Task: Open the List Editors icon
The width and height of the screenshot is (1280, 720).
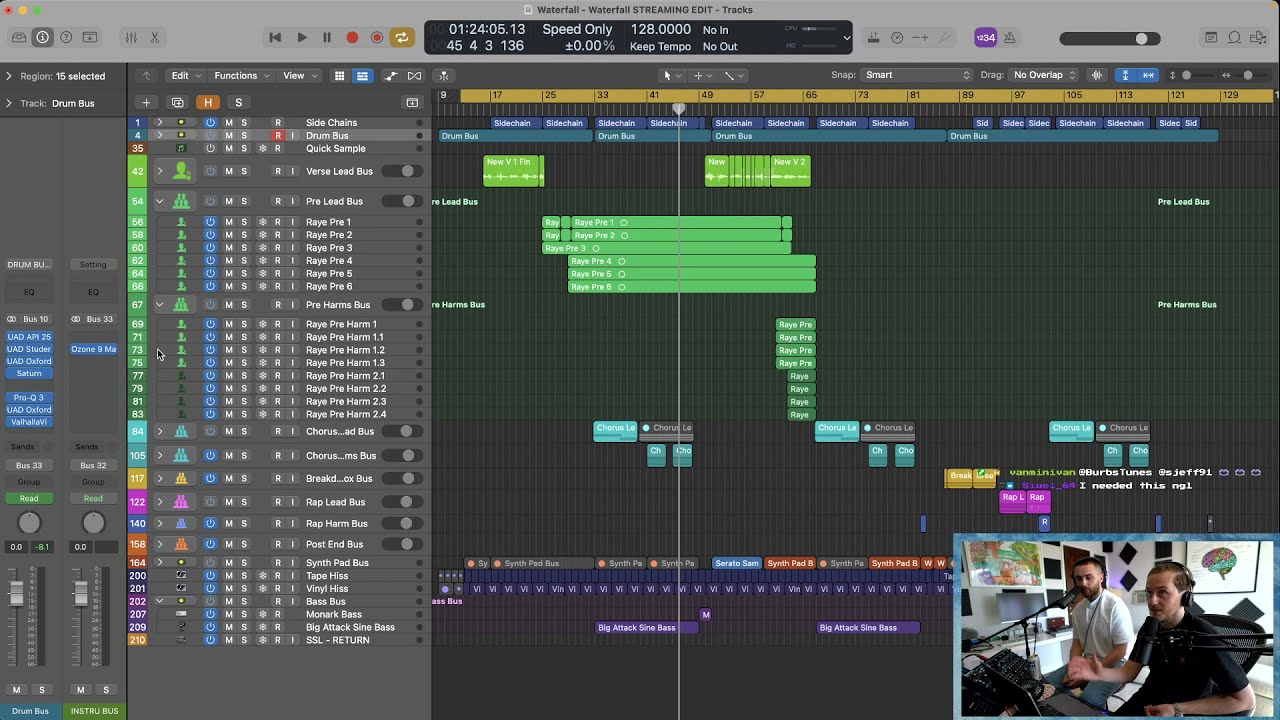Action: pos(1211,37)
